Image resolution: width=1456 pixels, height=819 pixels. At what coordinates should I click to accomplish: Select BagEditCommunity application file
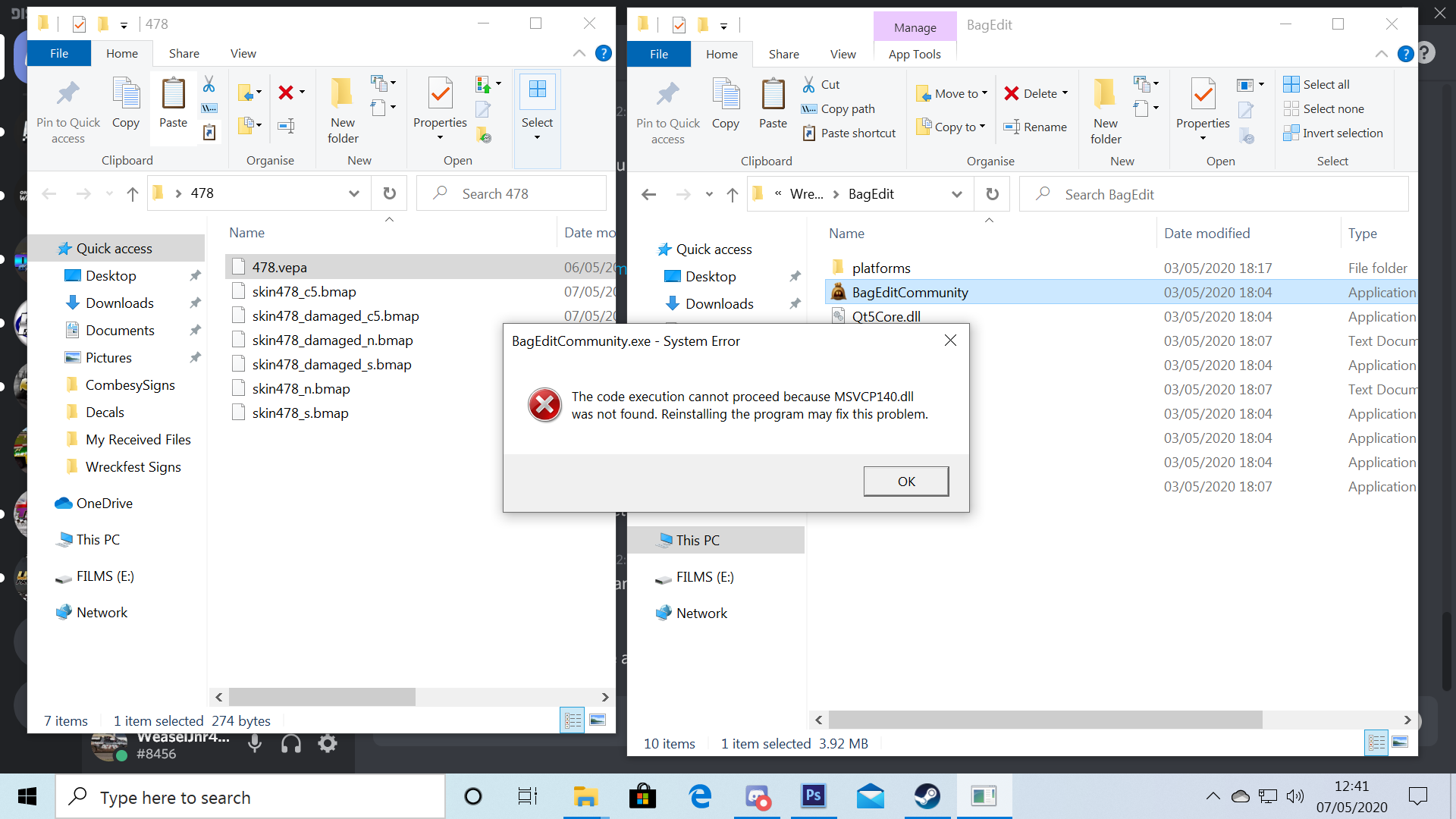point(1121,292)
